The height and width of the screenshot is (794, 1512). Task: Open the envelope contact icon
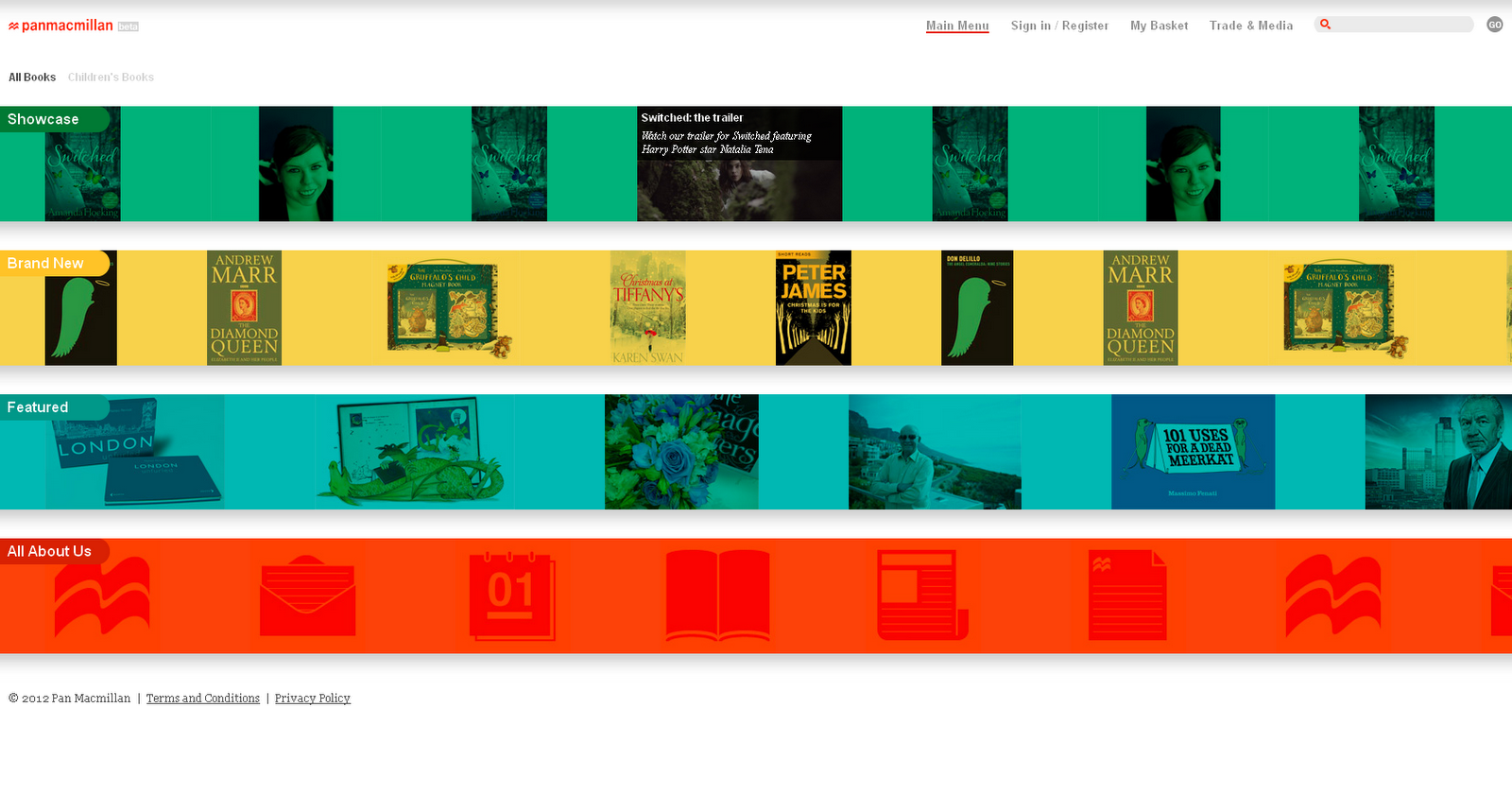tap(308, 596)
